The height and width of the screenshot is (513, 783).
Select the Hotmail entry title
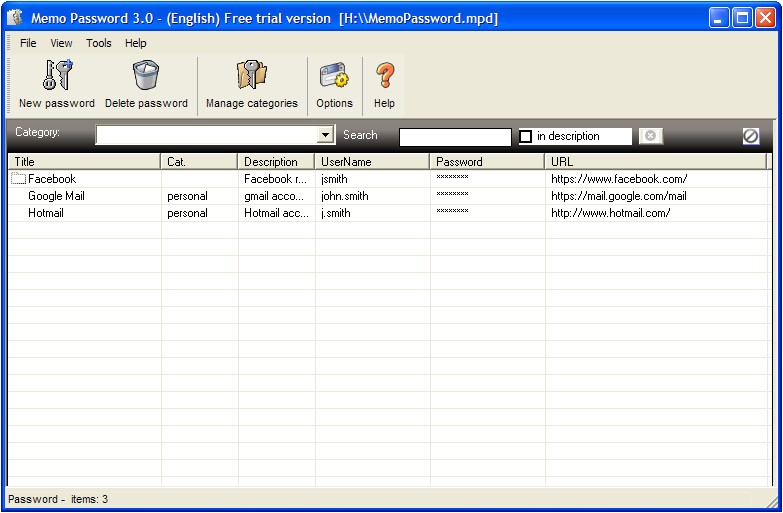tap(45, 213)
